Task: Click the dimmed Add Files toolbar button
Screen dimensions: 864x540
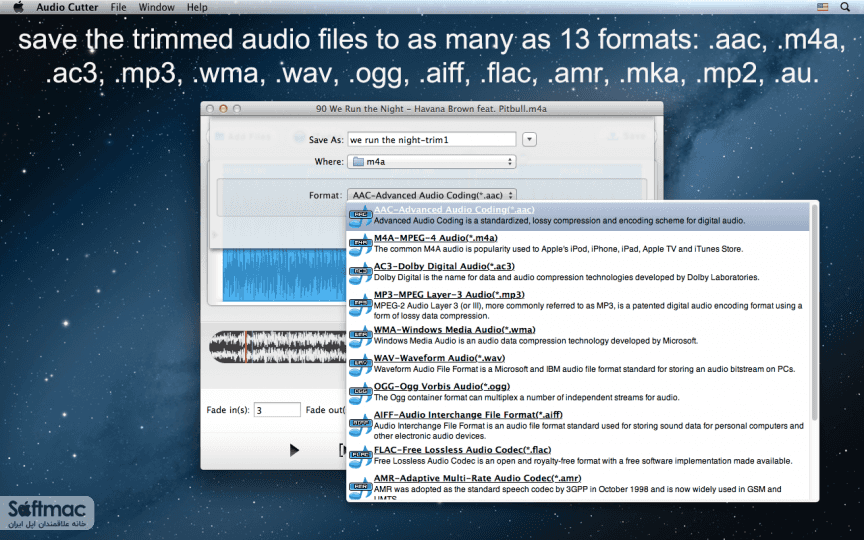Action: click(x=243, y=136)
